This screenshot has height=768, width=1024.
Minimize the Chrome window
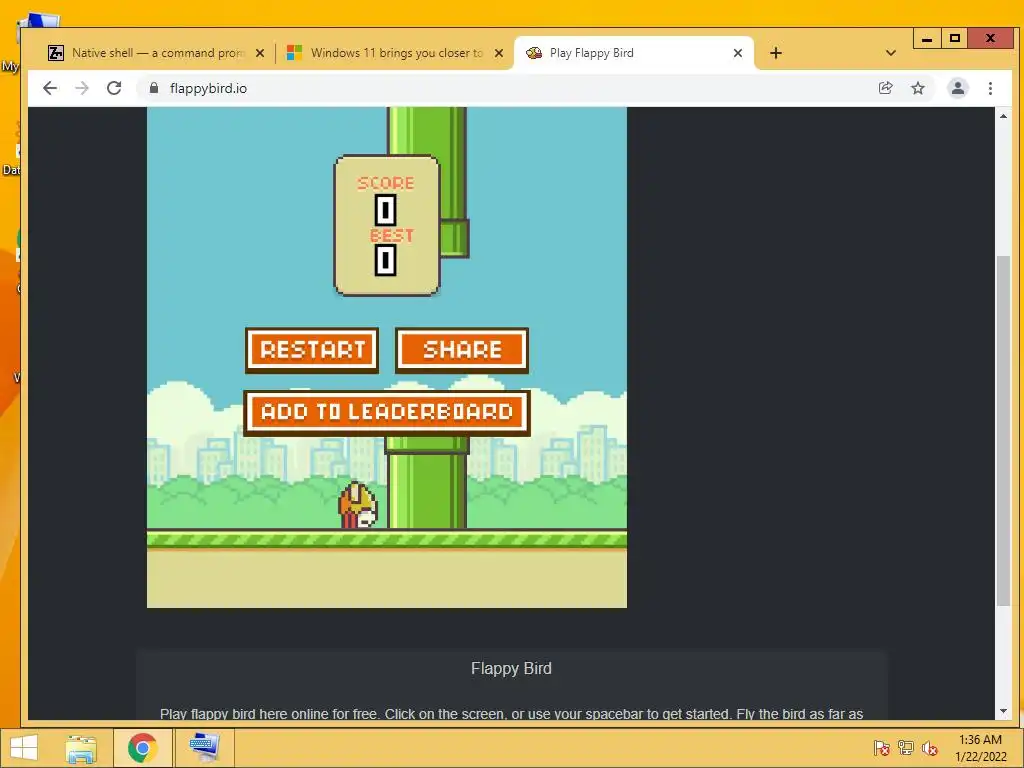(x=927, y=39)
